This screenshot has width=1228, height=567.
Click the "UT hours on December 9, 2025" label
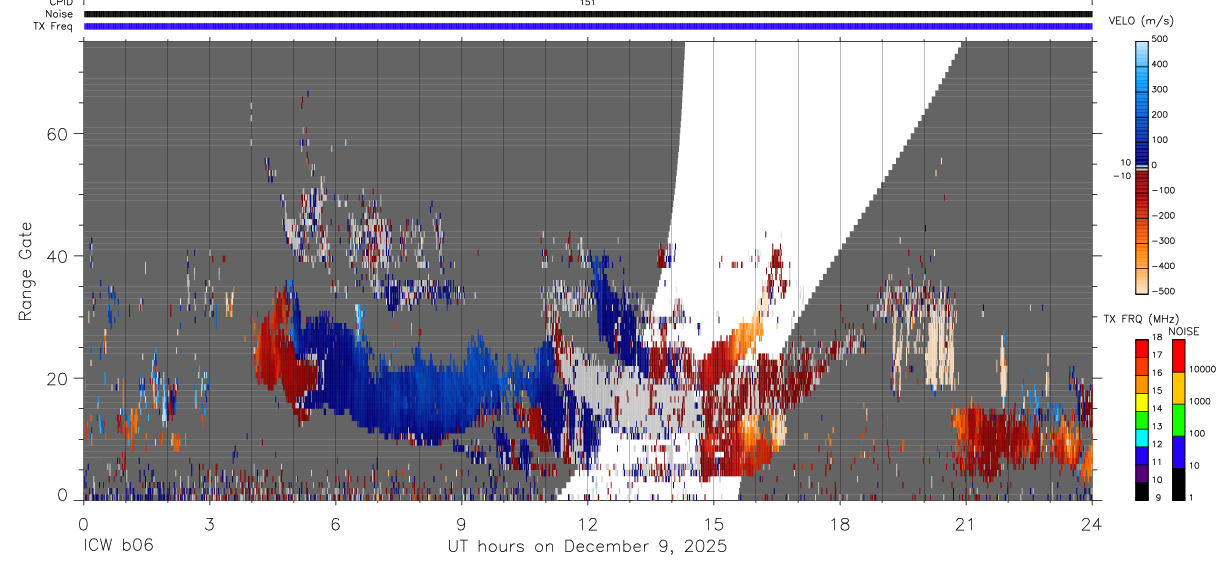coord(587,547)
